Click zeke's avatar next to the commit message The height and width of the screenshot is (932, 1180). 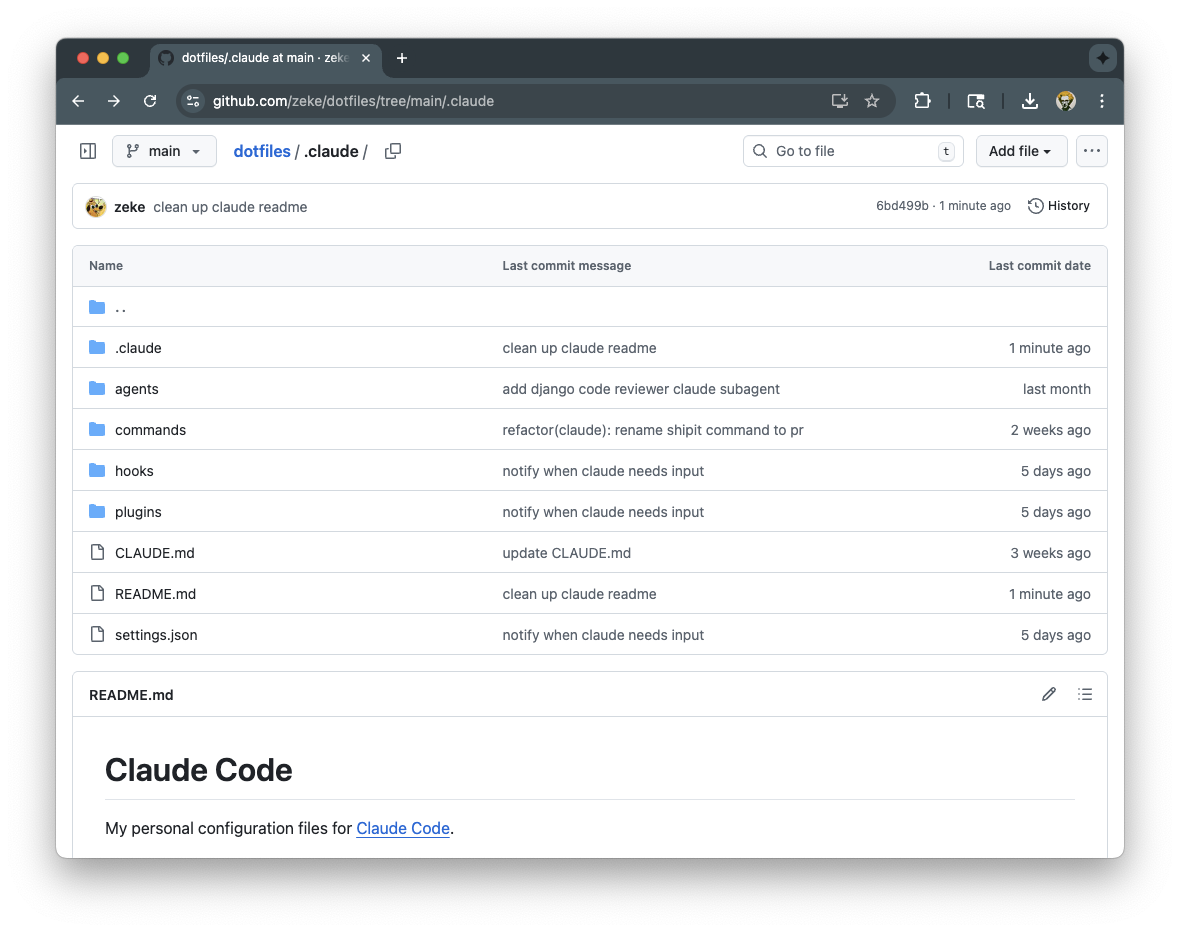click(x=95, y=206)
